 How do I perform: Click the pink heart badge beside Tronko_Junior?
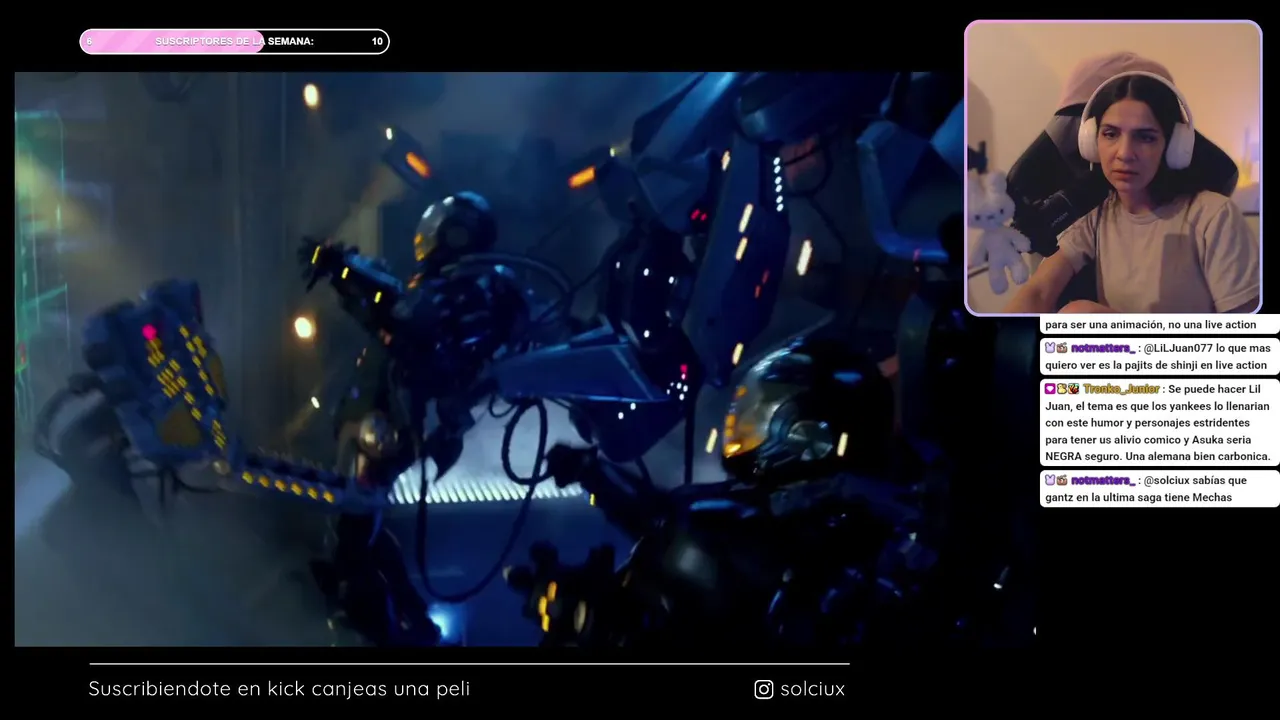[x=1050, y=389]
